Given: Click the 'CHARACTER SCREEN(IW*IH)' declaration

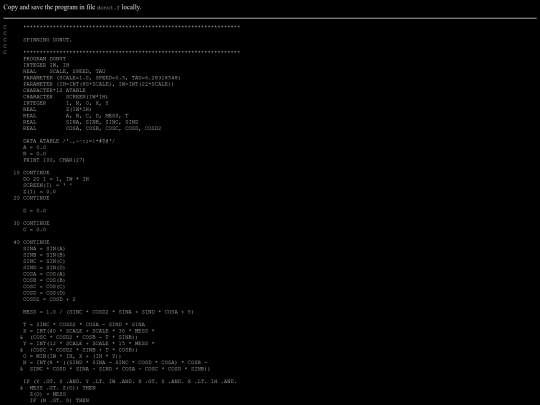Looking at the screenshot, I should (x=65, y=97).
